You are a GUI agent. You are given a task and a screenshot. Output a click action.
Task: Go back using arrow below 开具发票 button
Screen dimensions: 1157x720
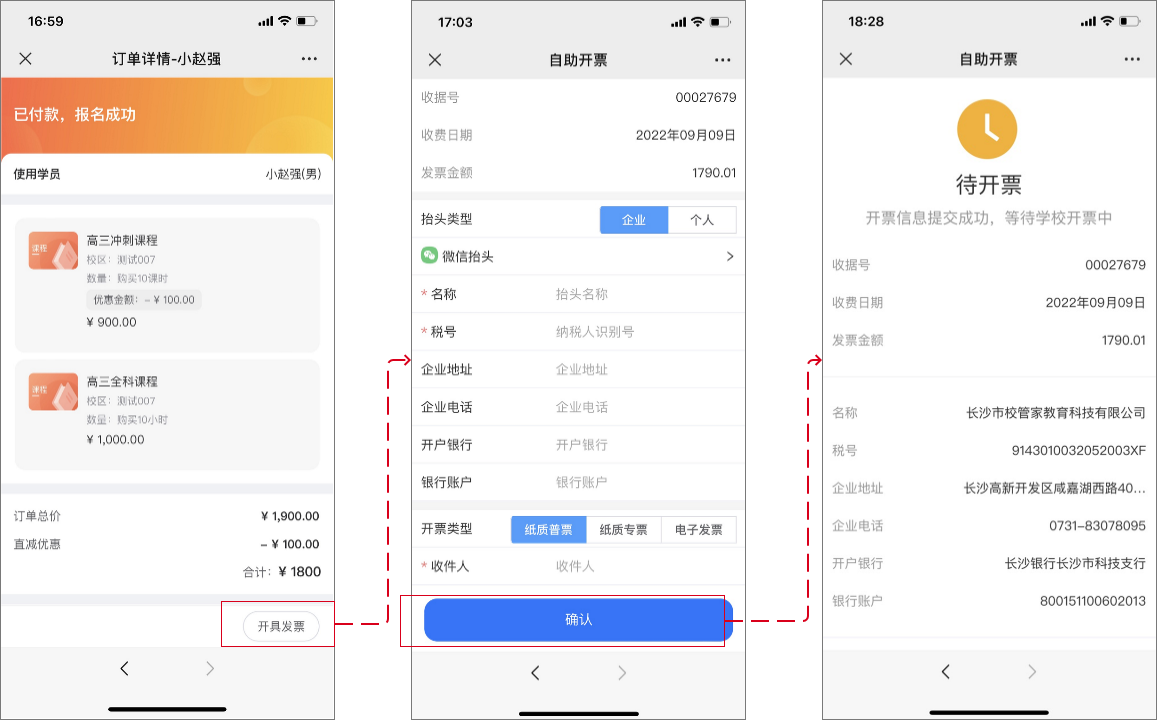[124, 669]
